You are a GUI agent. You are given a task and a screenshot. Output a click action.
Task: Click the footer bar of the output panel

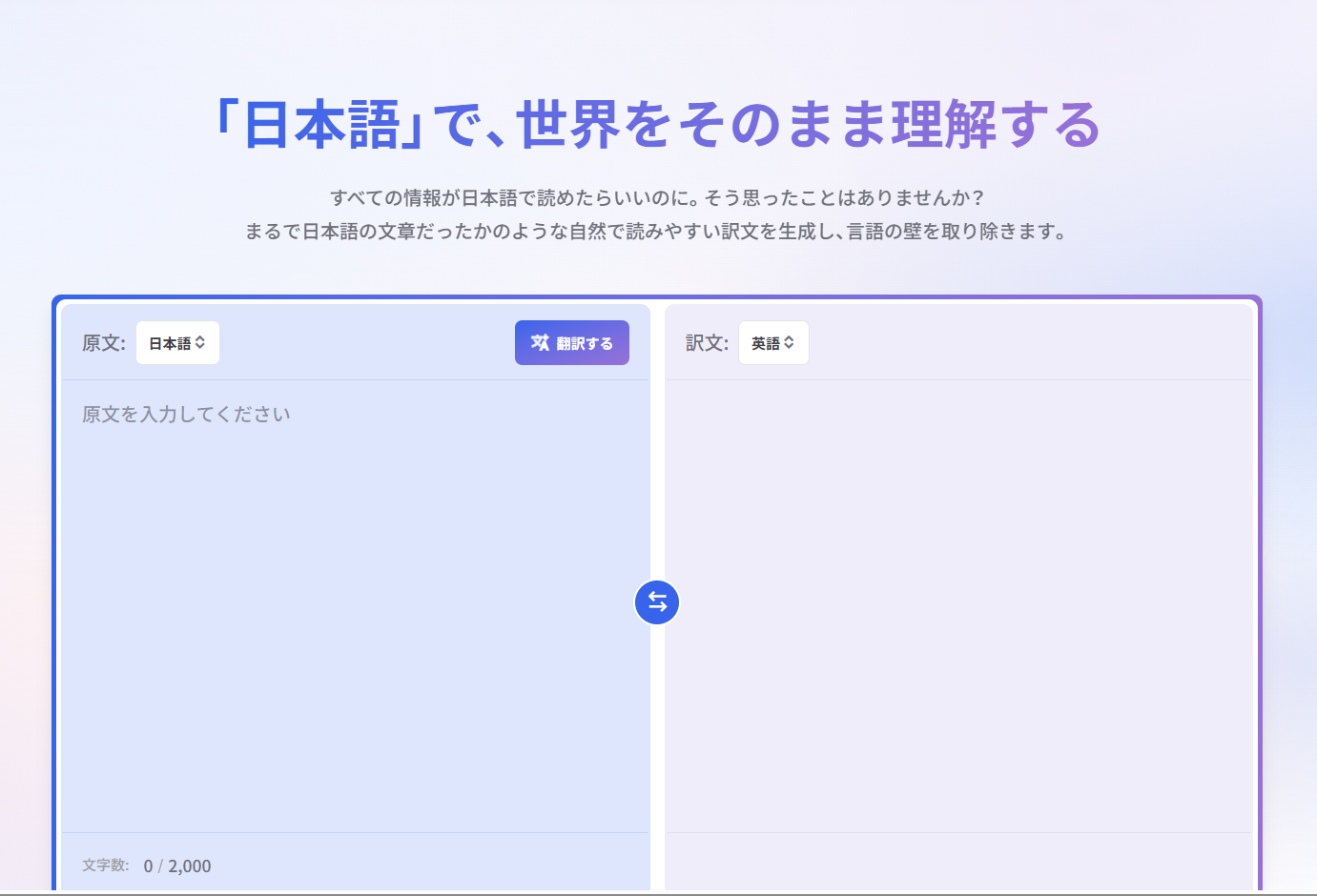[958, 862]
